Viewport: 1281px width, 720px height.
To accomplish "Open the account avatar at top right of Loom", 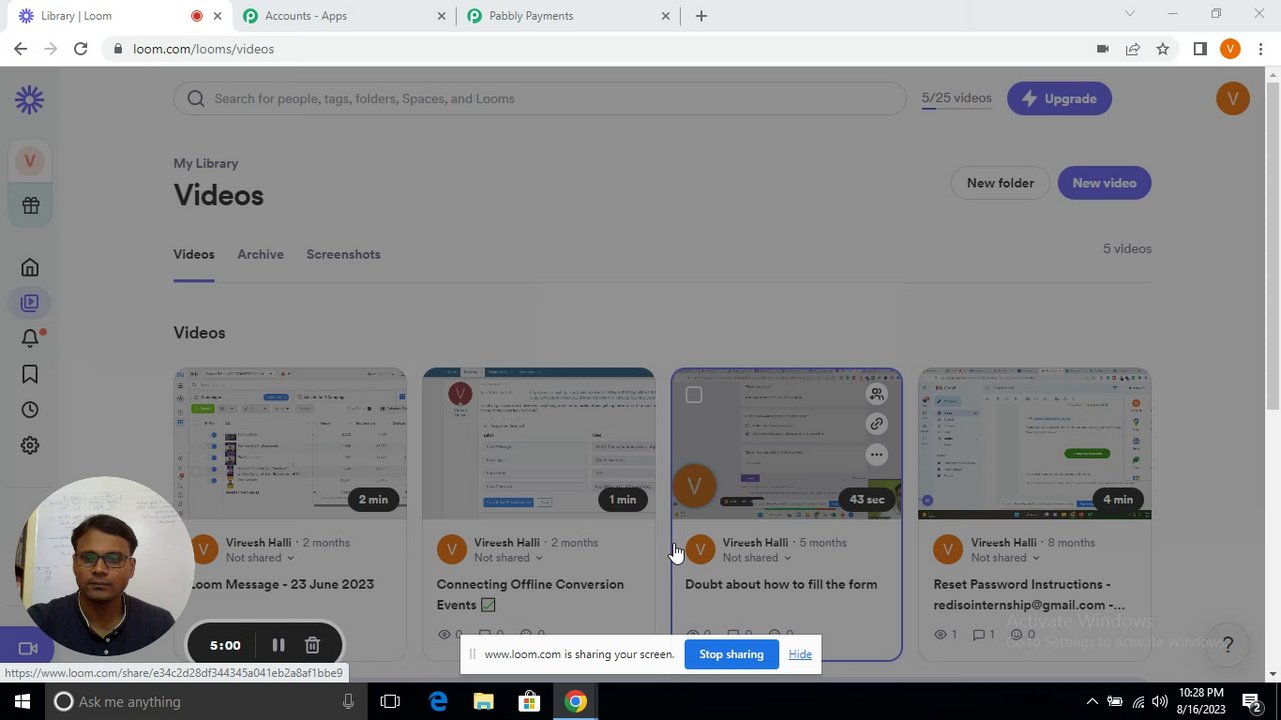I will click(x=1232, y=98).
